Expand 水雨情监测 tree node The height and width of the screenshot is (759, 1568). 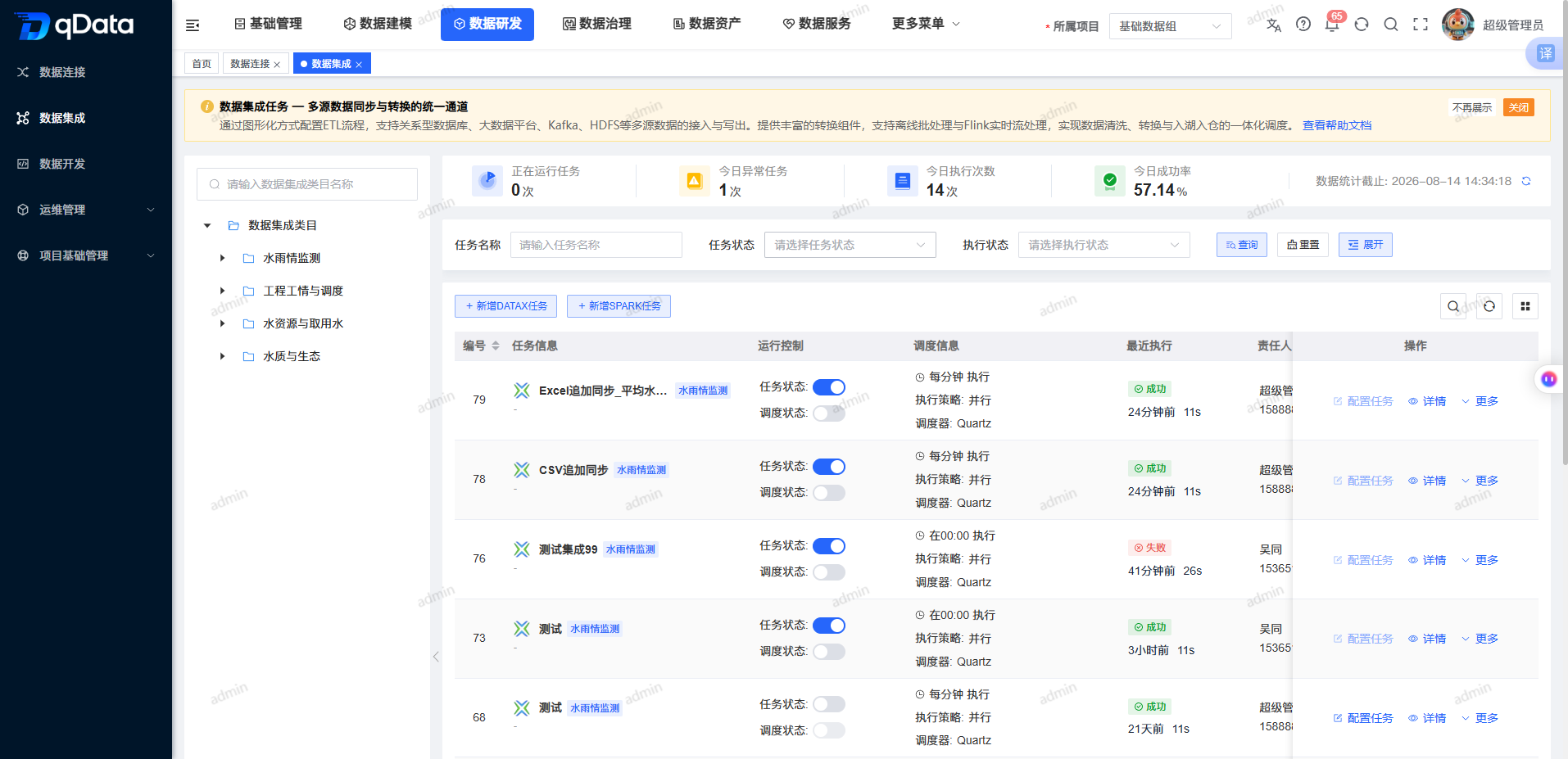point(222,258)
